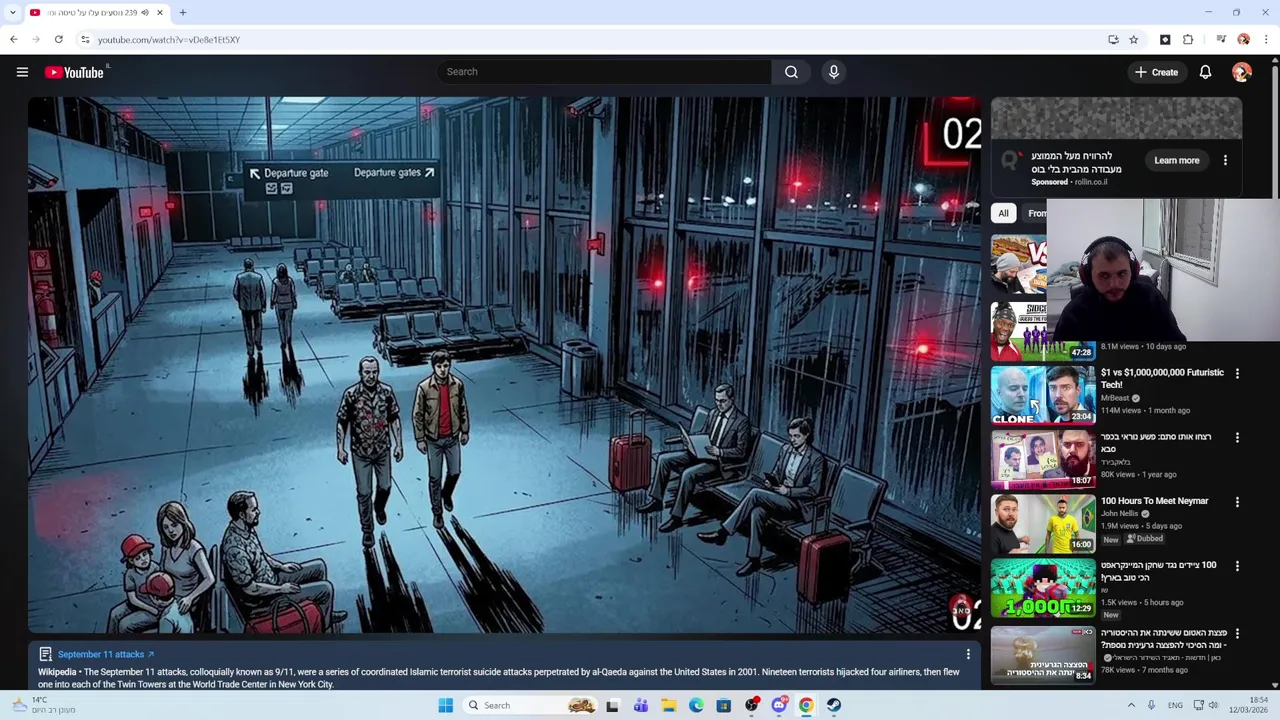Viewport: 1280px width, 720px height.
Task: Open the 12:29 Minecraft video thumbnail
Action: tap(1043, 587)
